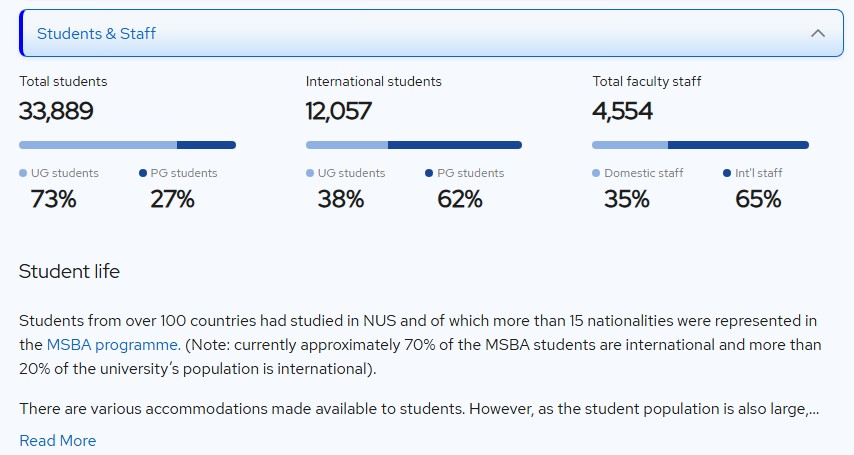Click the International students progress bar
This screenshot has height=455, width=854.
pos(414,145)
